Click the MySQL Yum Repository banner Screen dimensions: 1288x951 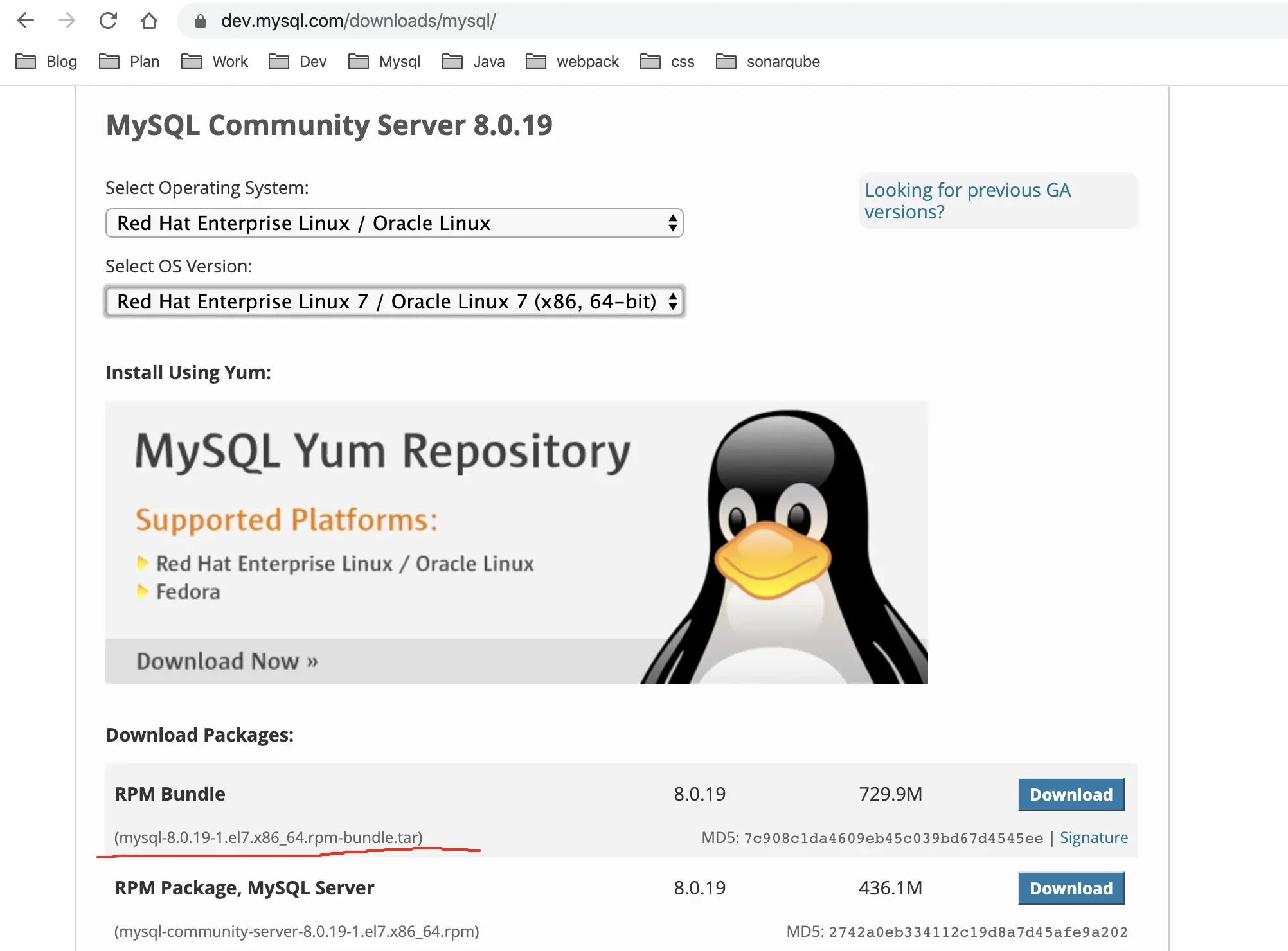coord(516,542)
